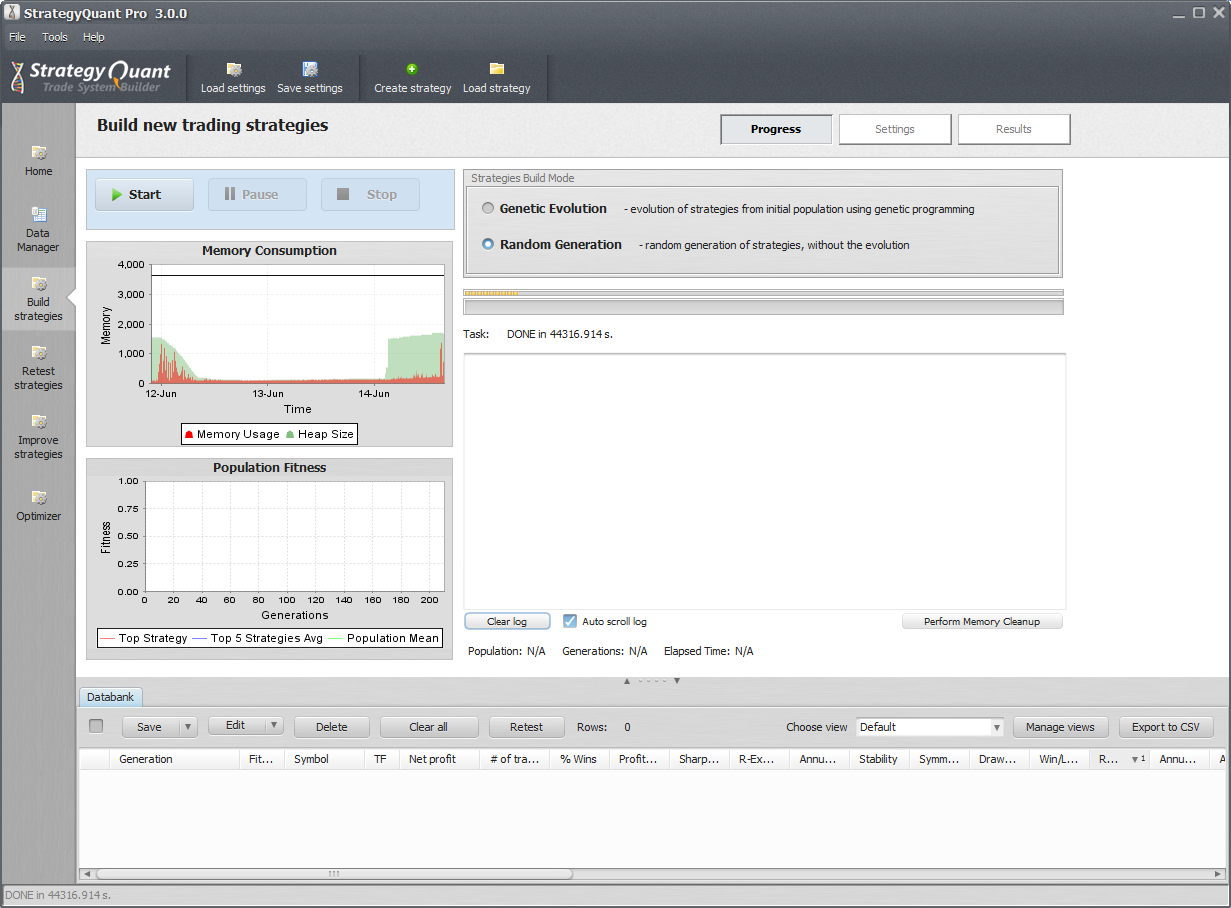Click the log output text area
This screenshot has height=908, width=1231.
[764, 481]
